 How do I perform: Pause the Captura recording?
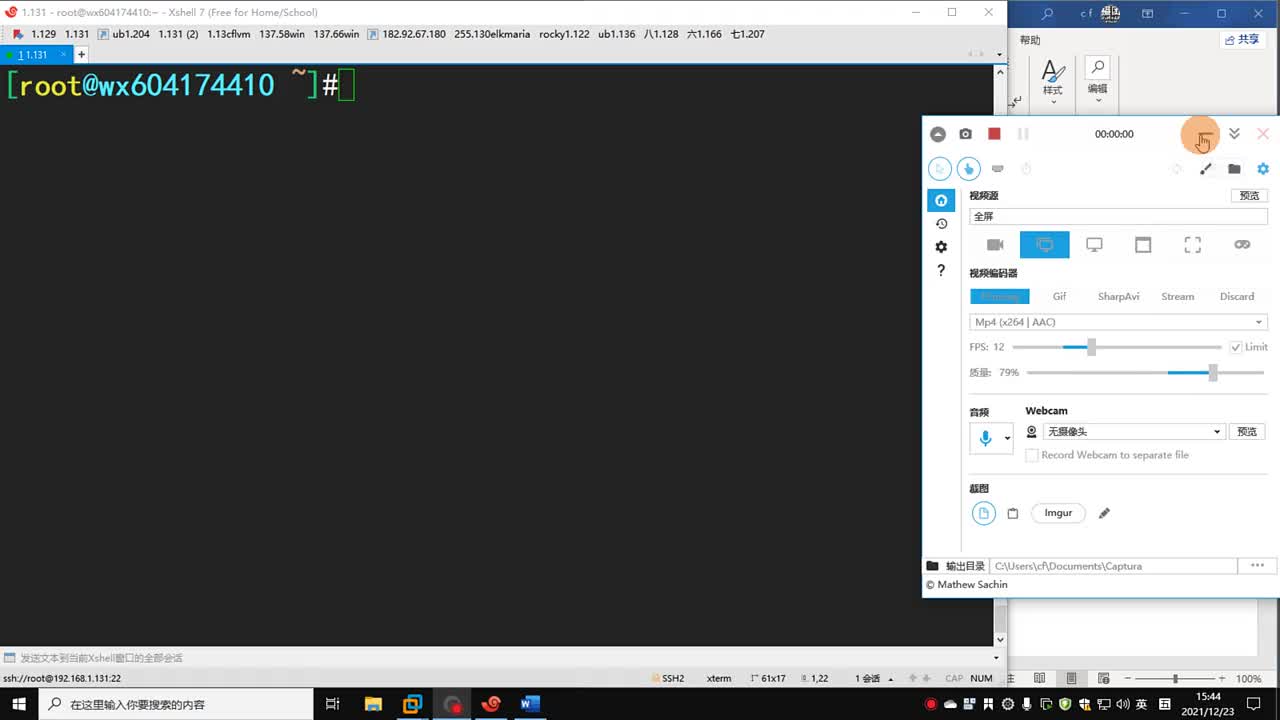tap(1023, 134)
